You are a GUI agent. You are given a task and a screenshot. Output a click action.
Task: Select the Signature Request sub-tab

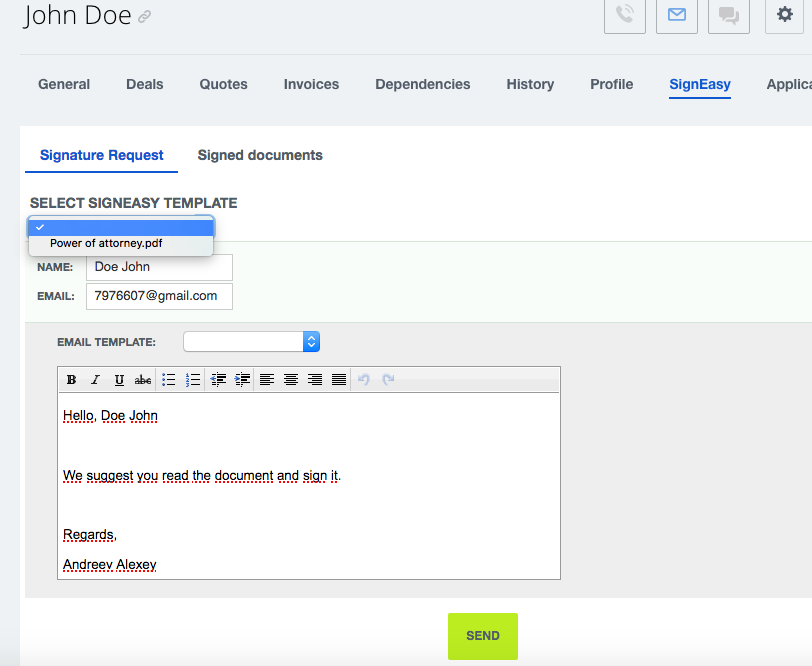[x=102, y=155]
